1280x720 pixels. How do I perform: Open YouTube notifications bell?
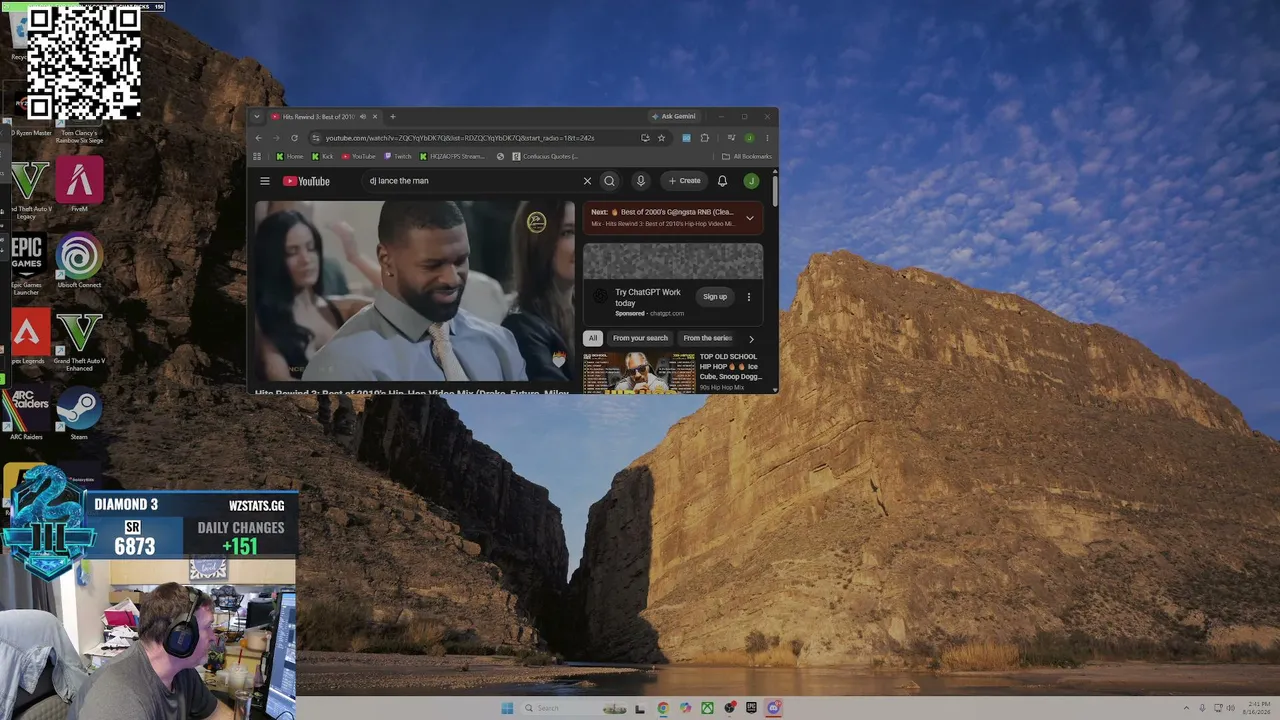[x=722, y=181]
